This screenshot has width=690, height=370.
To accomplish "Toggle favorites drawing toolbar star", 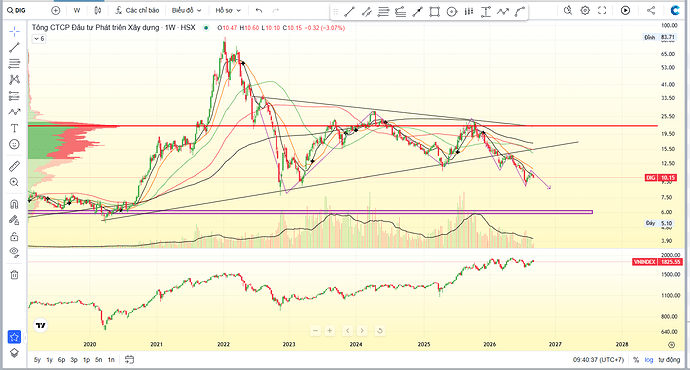I will [15, 337].
